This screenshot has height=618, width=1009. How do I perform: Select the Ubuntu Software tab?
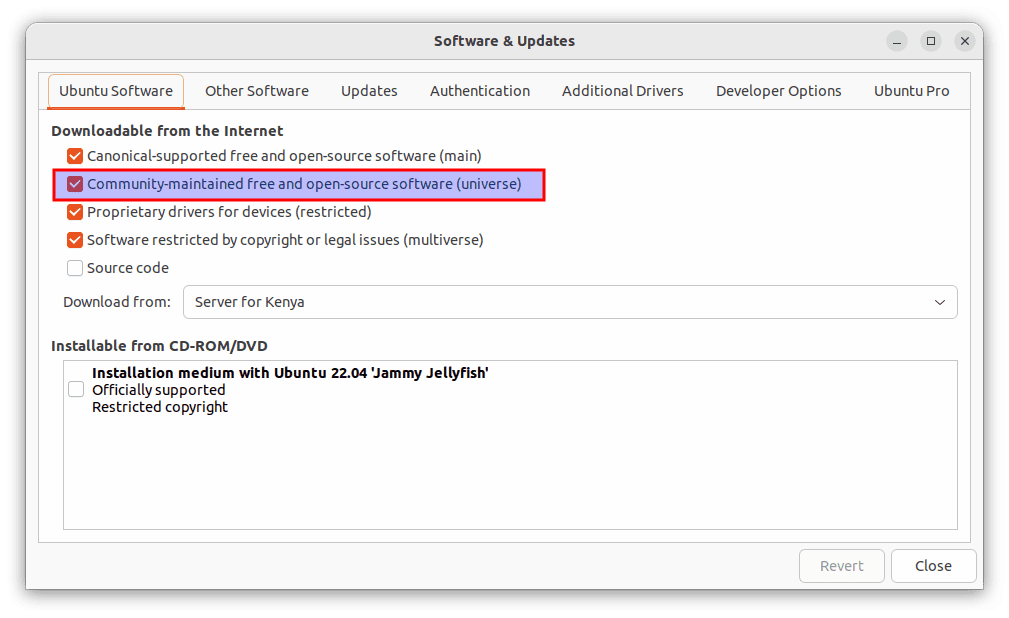click(116, 91)
